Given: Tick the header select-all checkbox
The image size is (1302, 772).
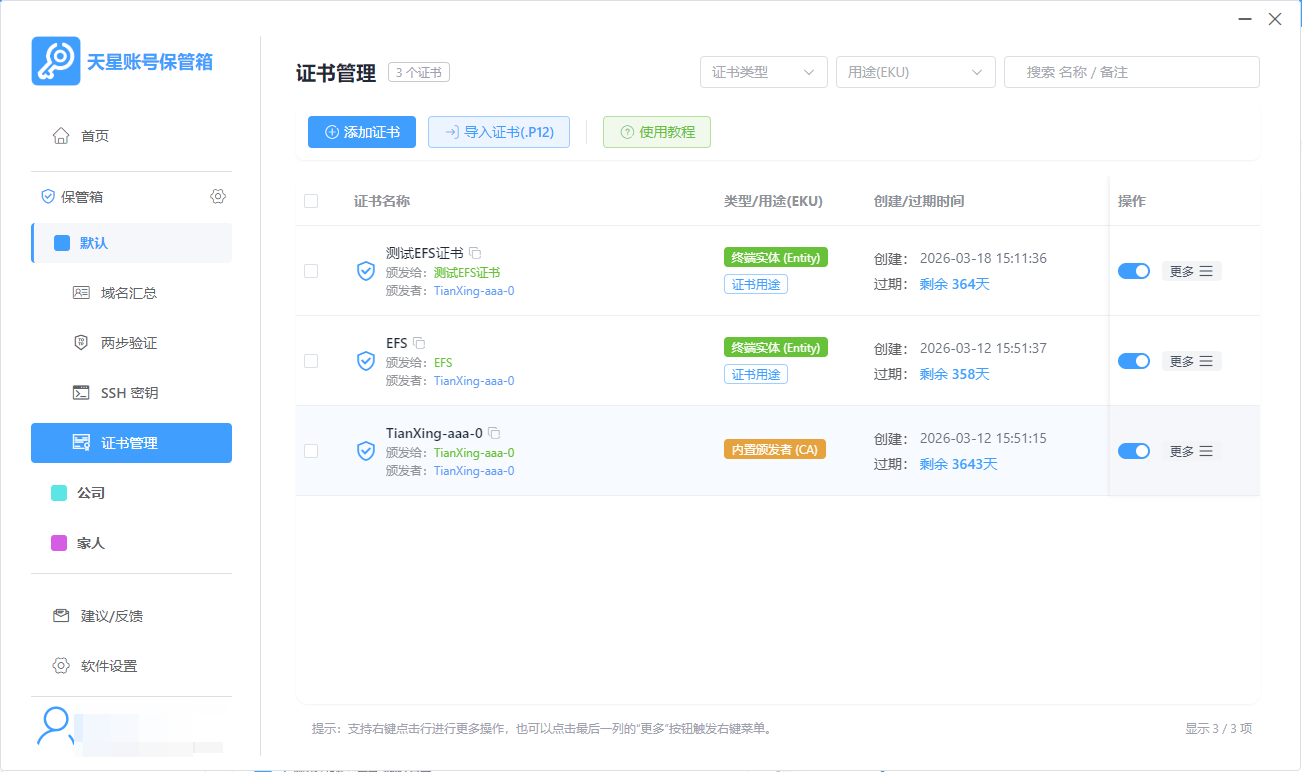Looking at the screenshot, I should pyautogui.click(x=310, y=200).
